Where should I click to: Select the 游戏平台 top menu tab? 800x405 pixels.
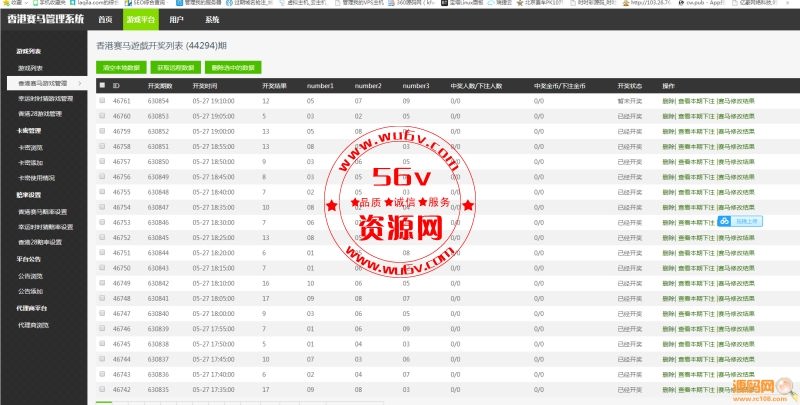141,20
